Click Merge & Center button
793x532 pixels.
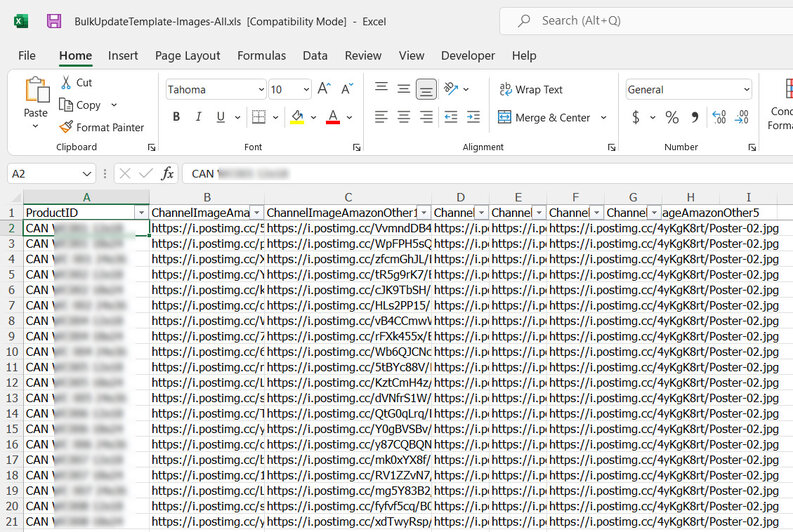pyautogui.click(x=544, y=117)
